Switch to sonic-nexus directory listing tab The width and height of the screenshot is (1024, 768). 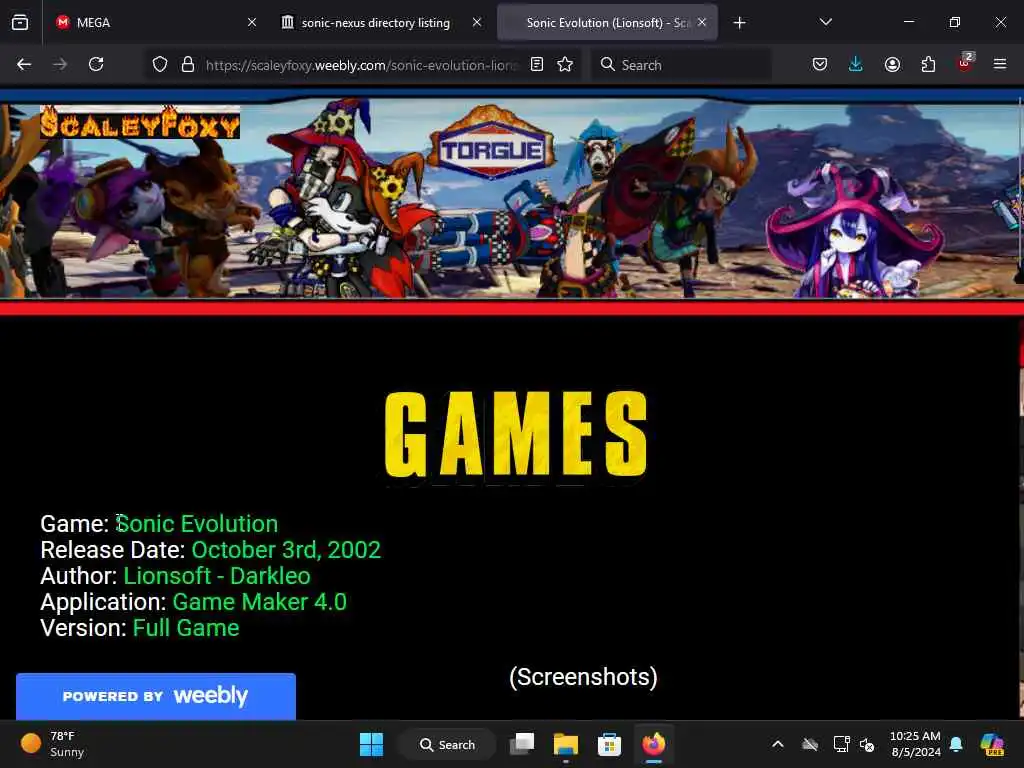point(381,23)
